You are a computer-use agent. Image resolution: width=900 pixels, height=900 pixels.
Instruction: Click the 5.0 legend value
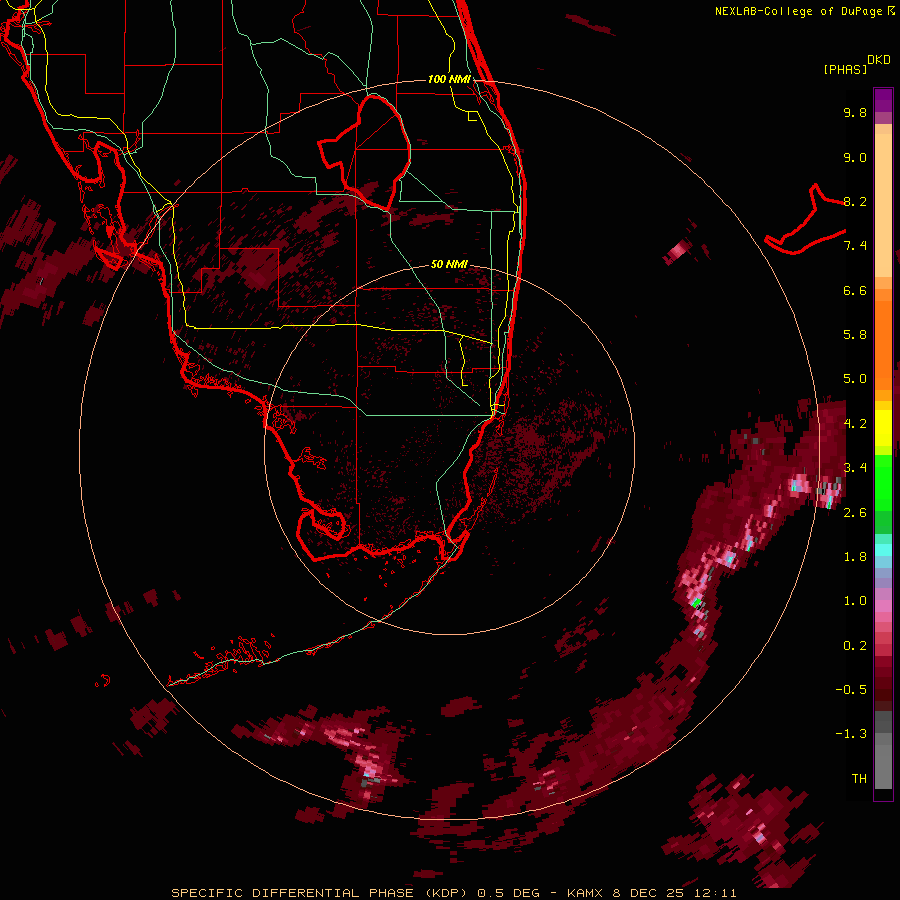[855, 379]
